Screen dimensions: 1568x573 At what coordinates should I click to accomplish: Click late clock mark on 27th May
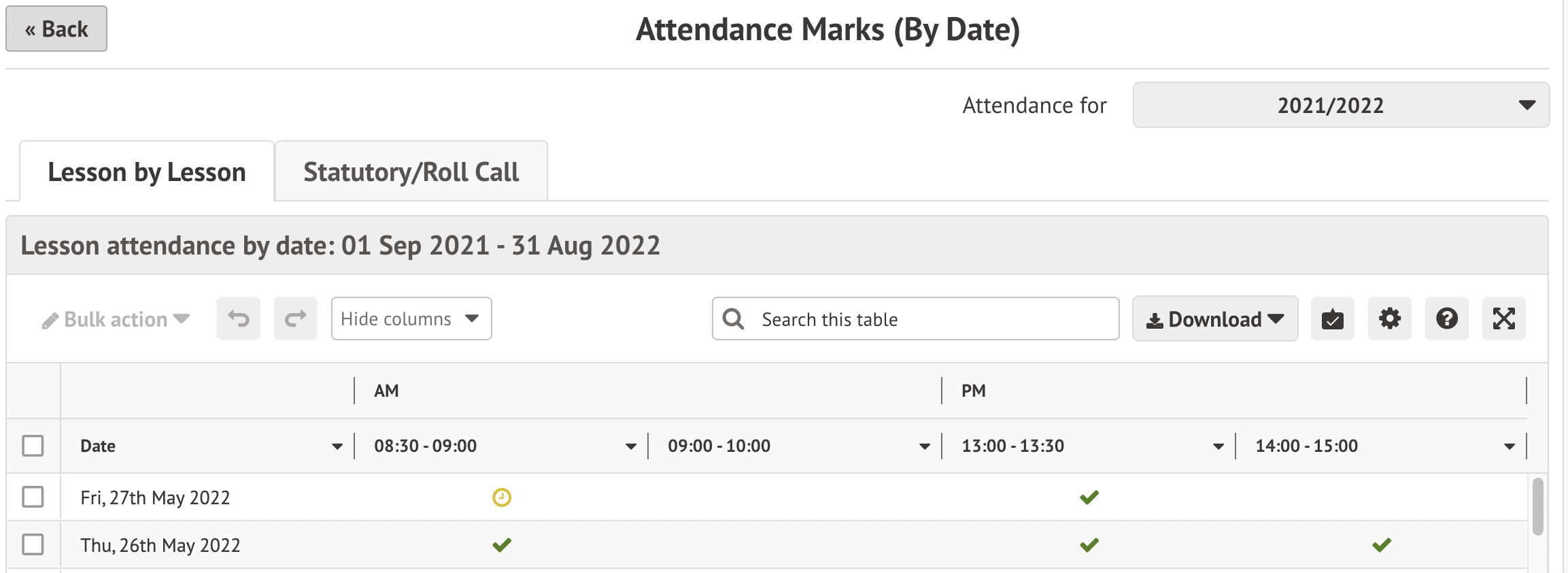[x=502, y=497]
